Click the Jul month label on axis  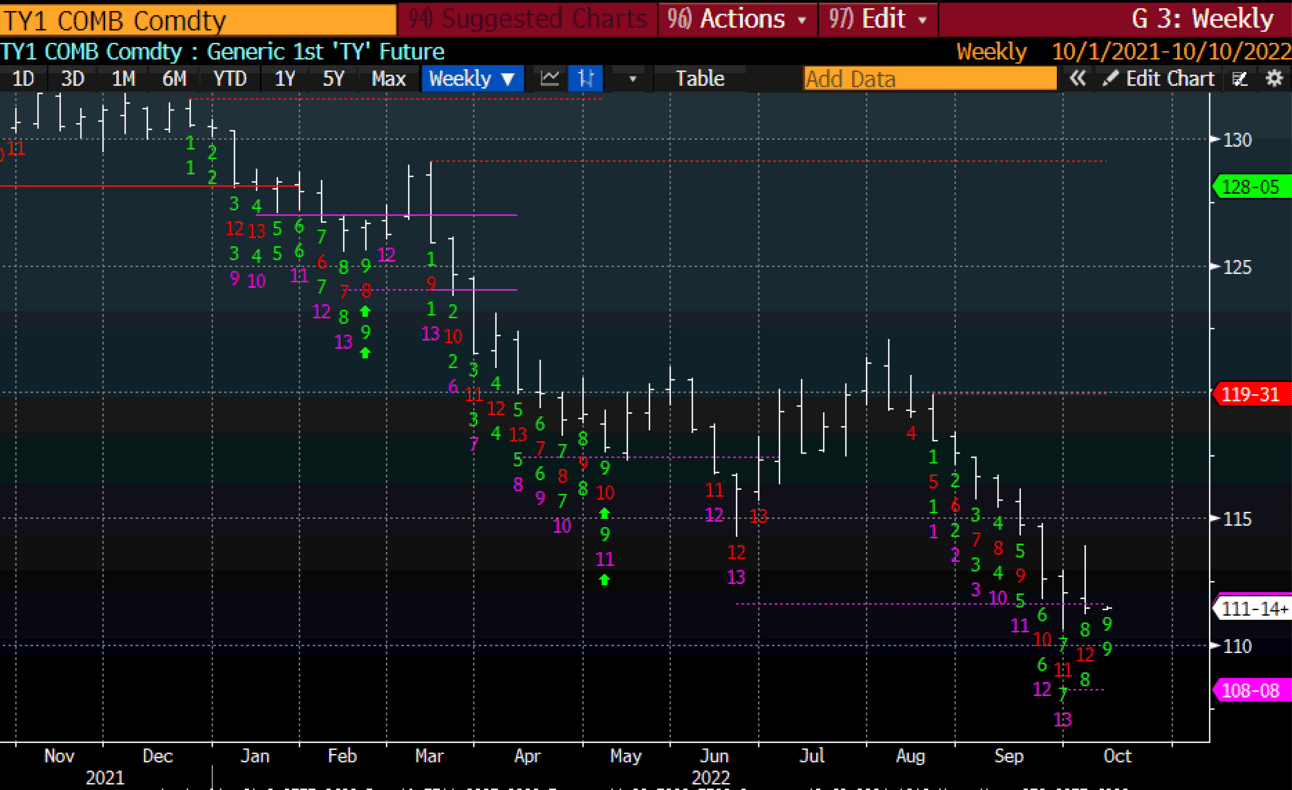(x=813, y=756)
